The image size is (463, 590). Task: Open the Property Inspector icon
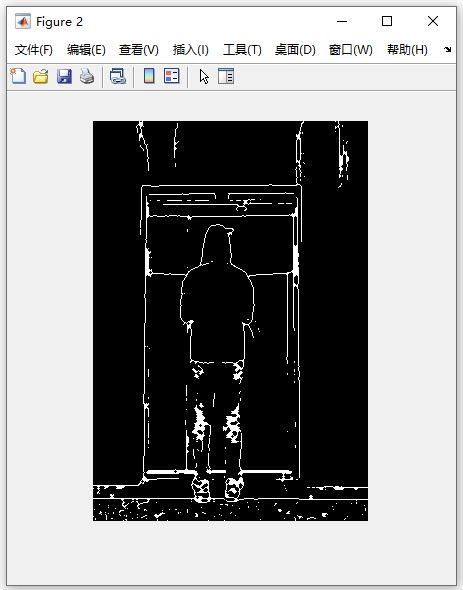[226, 76]
